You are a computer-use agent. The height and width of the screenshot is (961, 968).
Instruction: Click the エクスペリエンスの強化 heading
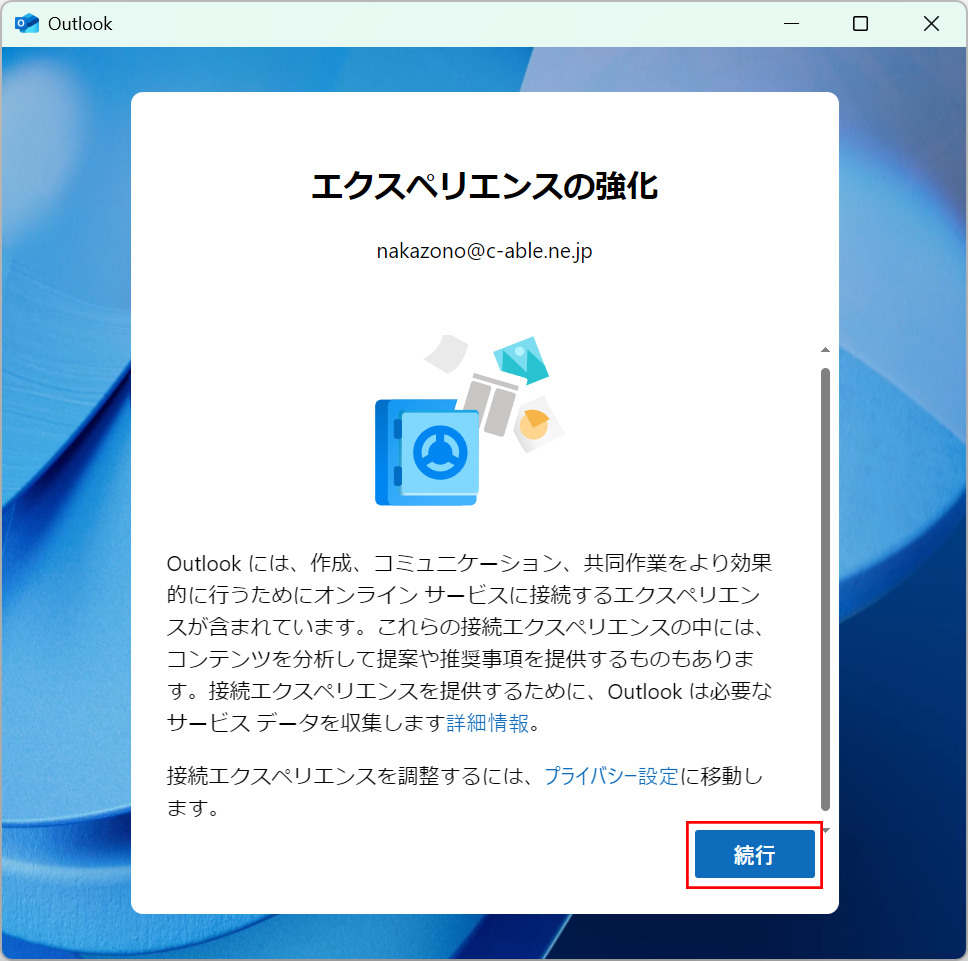(x=485, y=186)
